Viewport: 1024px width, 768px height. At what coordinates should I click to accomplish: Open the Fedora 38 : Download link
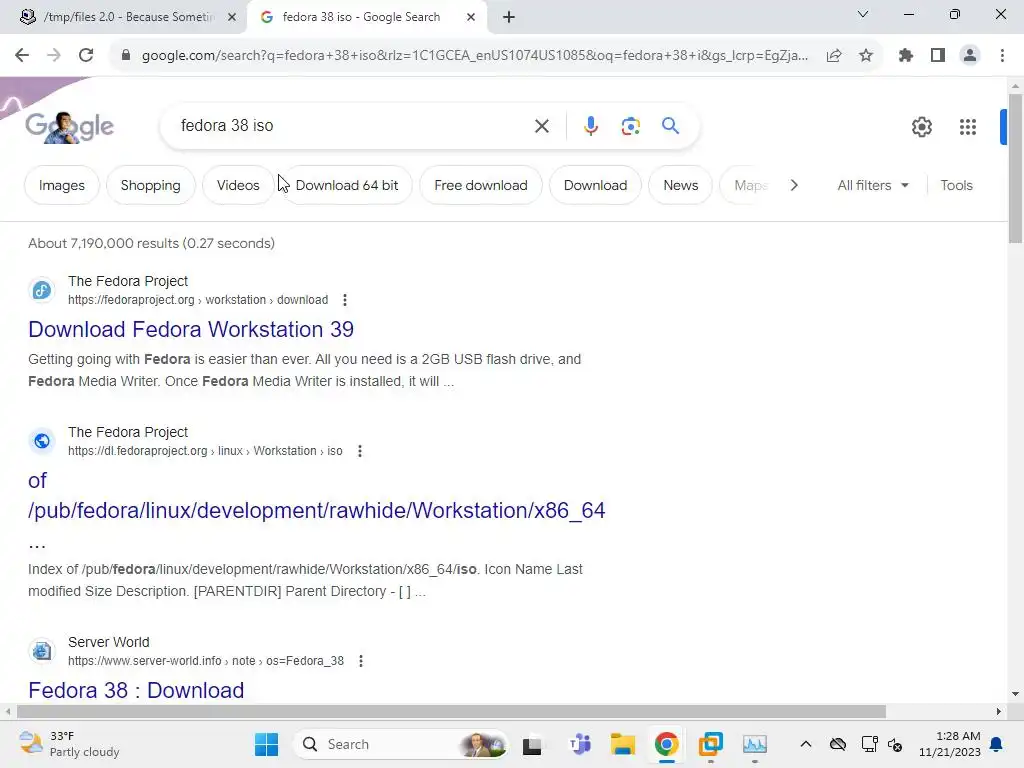click(x=136, y=690)
